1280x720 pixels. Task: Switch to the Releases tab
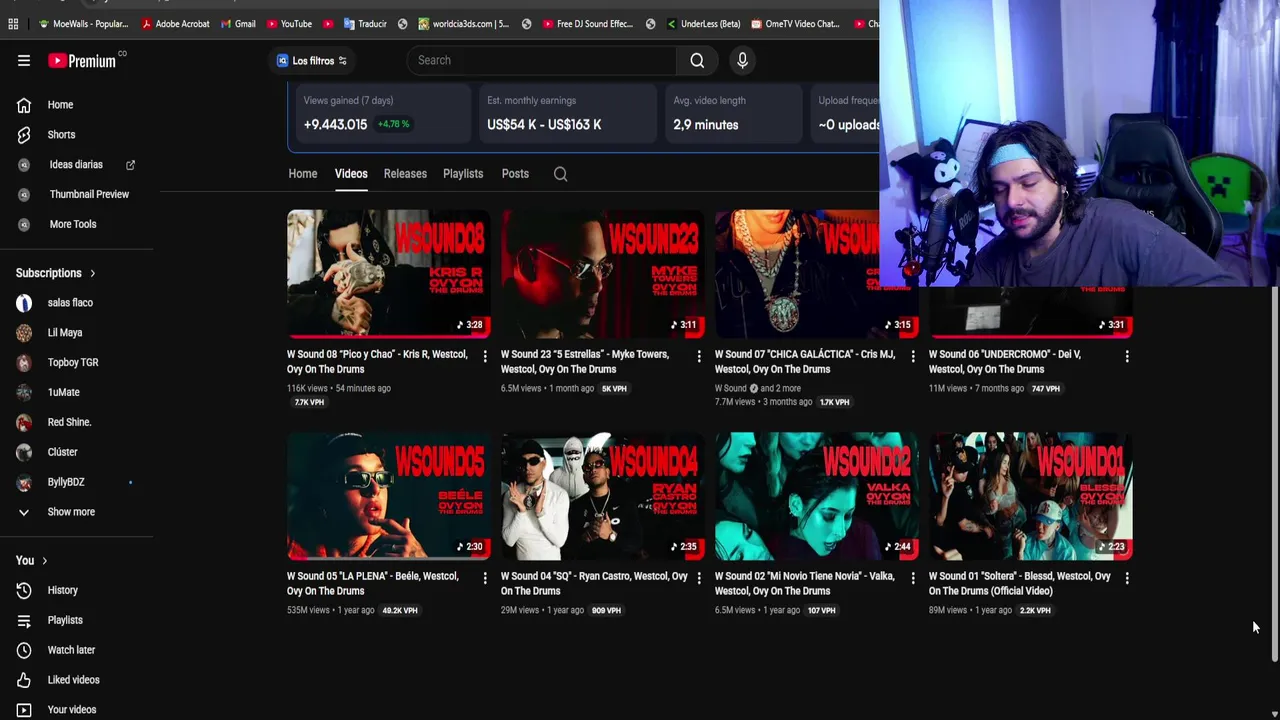405,174
